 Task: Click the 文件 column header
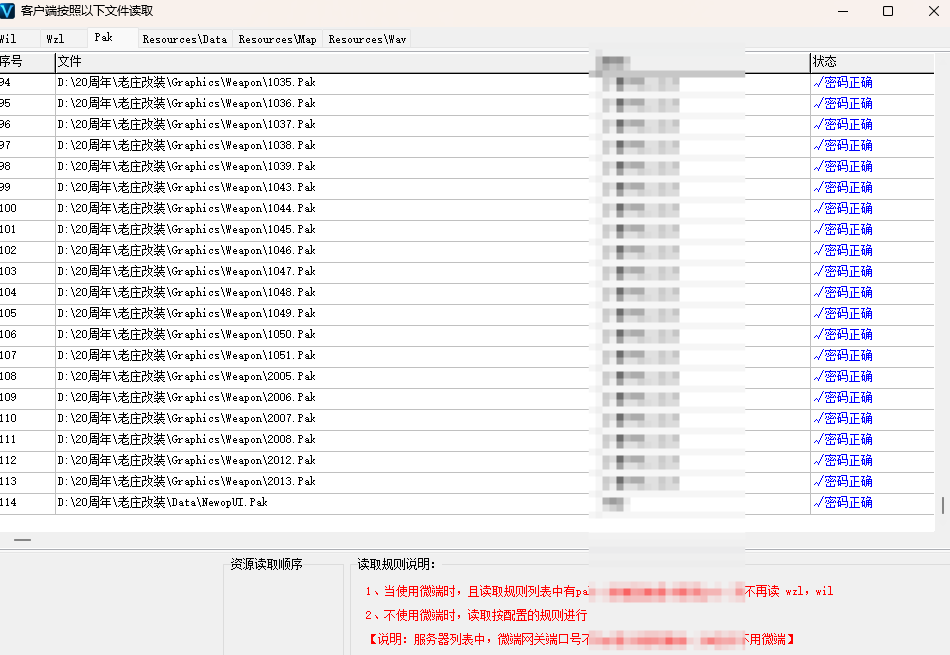coord(322,62)
